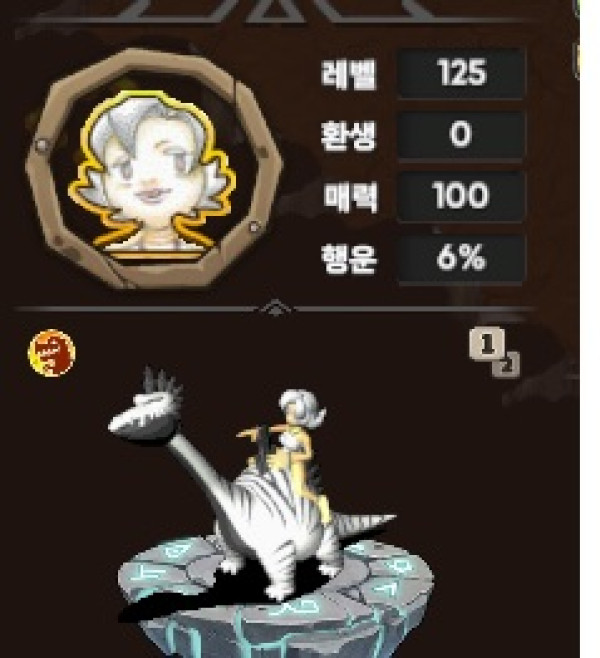Click the 환생 value box showing 0
Viewport: 600px width, 658px height.
(x=461, y=135)
